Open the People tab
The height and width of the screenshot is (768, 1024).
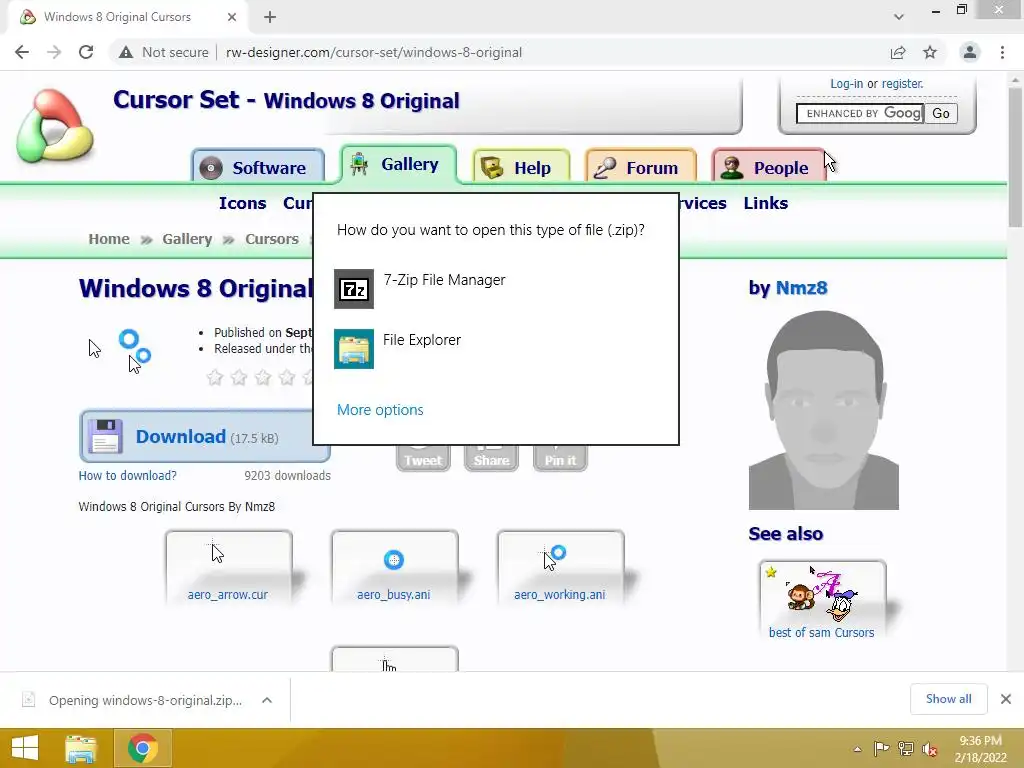[768, 167]
